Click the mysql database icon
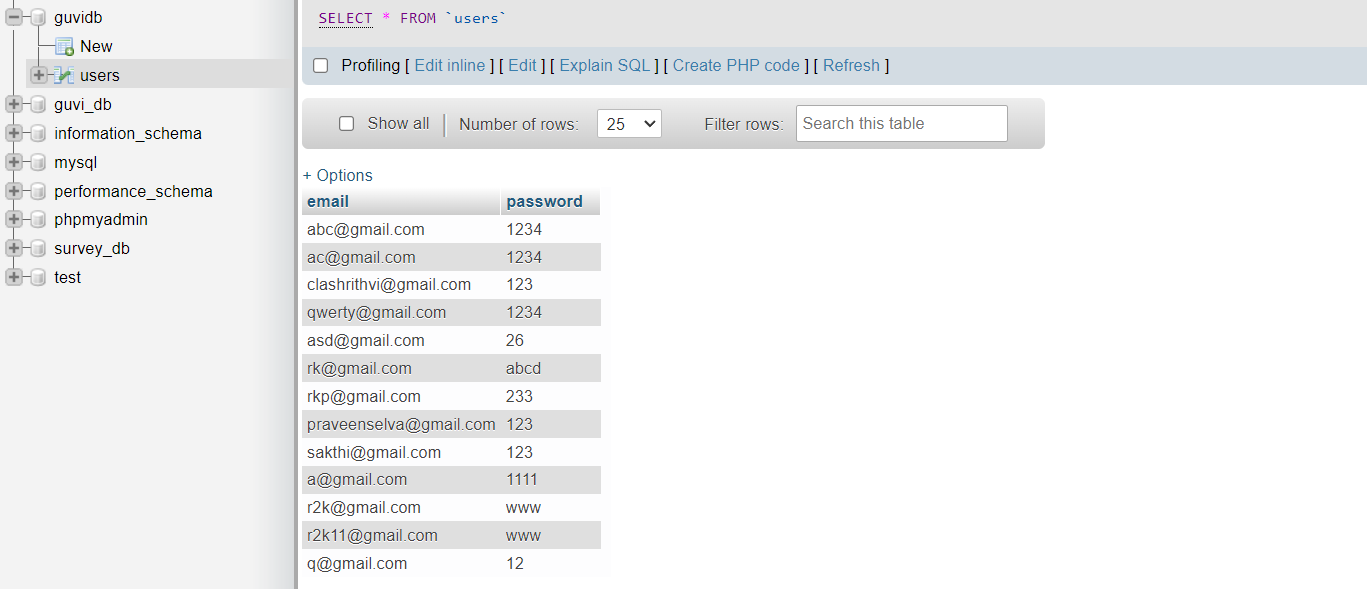The width and height of the screenshot is (1367, 589). coord(38,161)
